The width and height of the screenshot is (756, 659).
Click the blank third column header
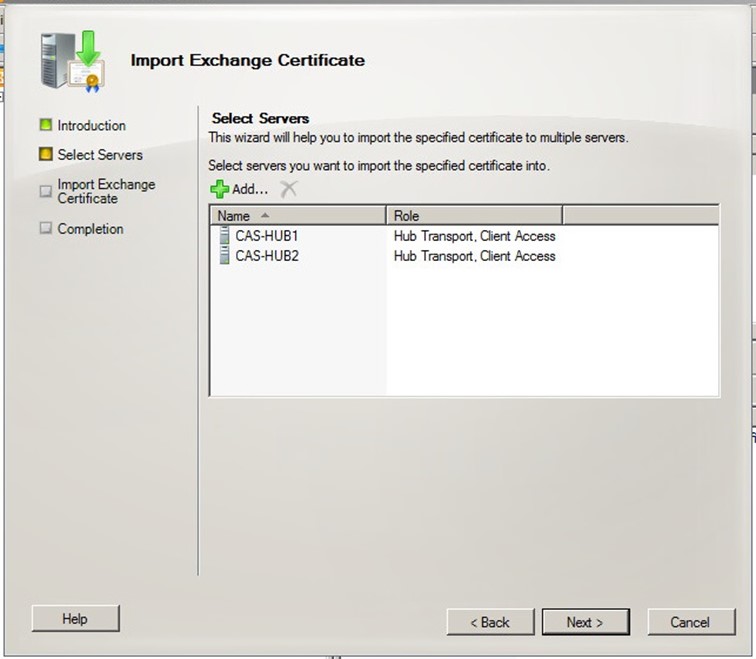(x=640, y=215)
